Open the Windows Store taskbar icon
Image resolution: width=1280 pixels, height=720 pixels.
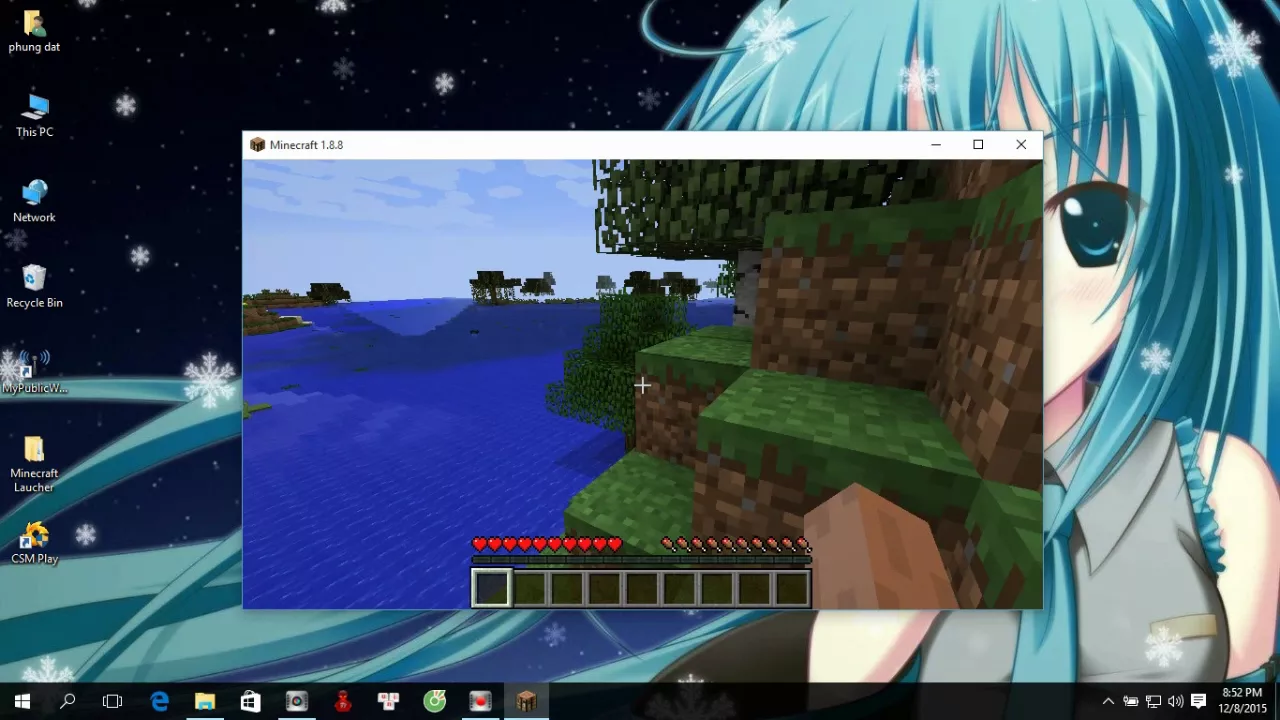(250, 702)
